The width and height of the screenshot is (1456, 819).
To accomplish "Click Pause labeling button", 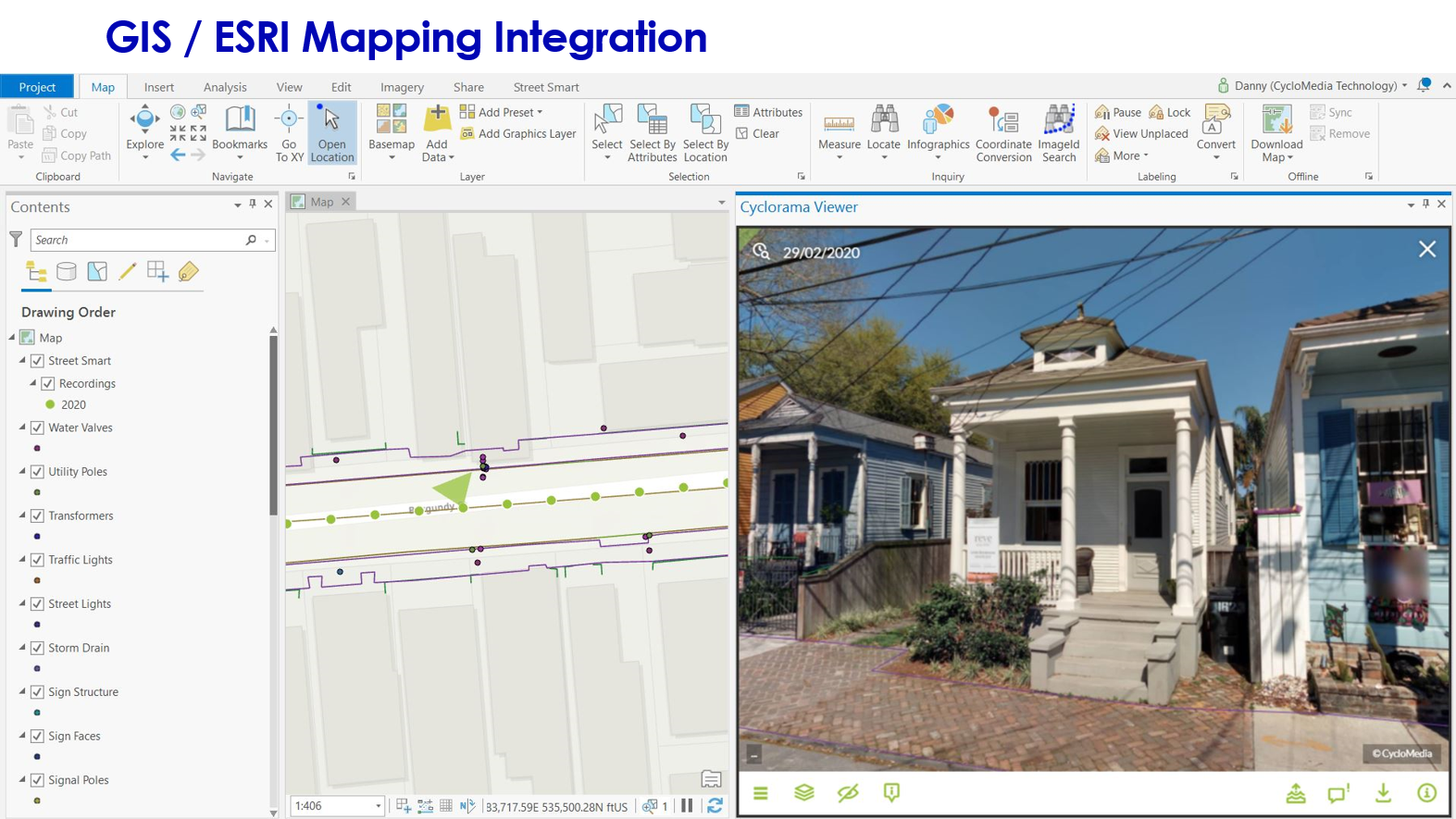I will point(1118,112).
